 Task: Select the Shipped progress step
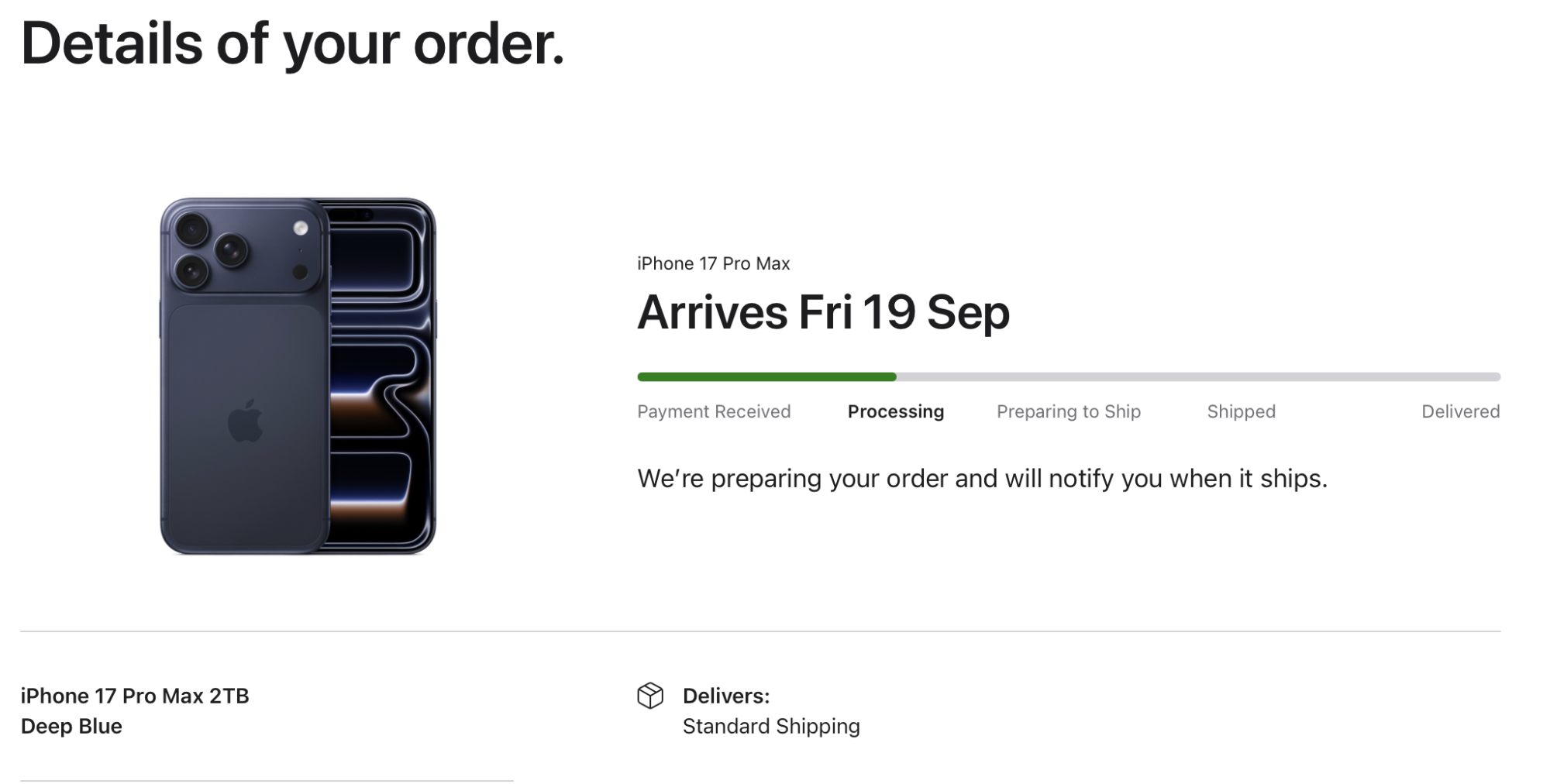click(1241, 411)
